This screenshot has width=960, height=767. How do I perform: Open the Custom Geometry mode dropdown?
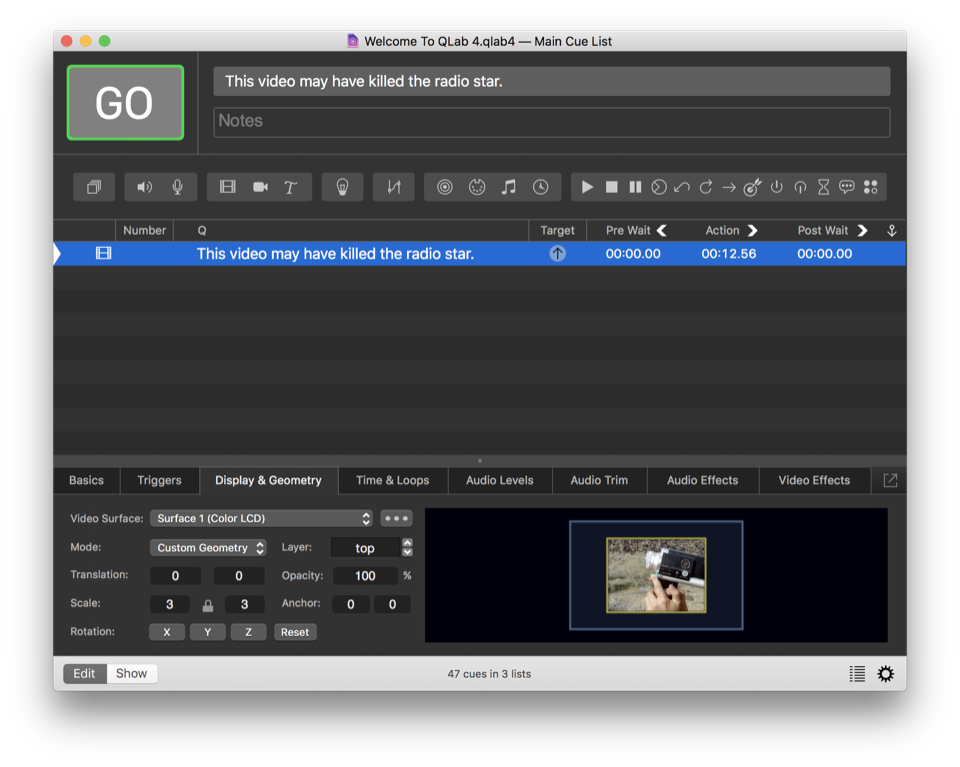click(x=208, y=548)
